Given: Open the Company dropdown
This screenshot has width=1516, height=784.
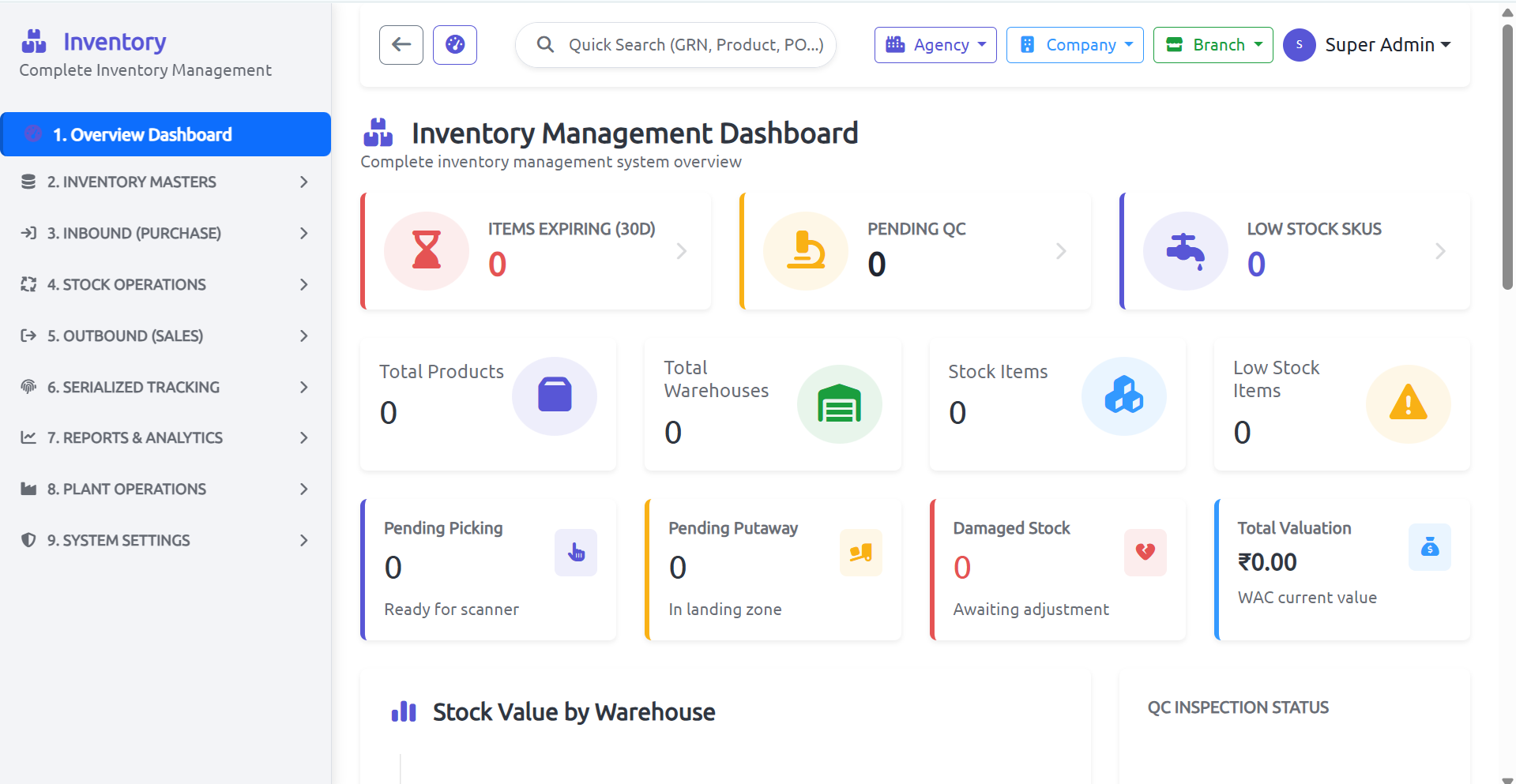Looking at the screenshot, I should coord(1075,45).
